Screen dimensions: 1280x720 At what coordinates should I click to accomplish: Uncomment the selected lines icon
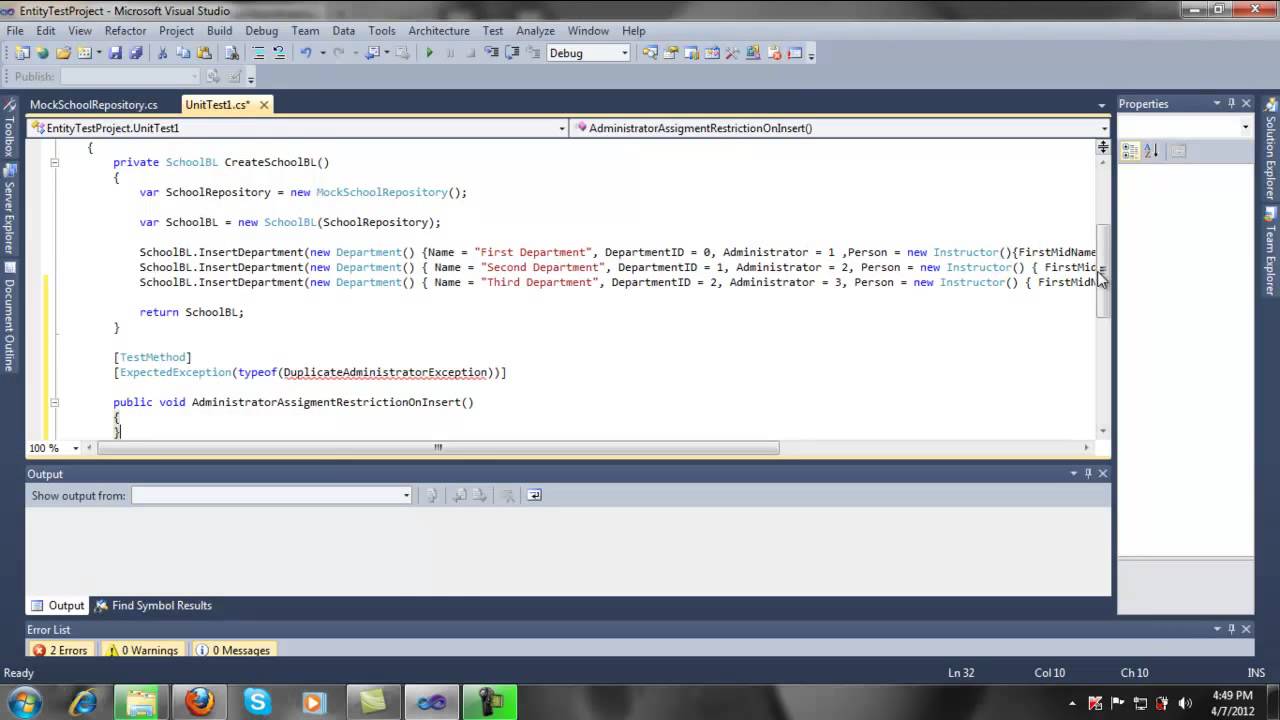tap(279, 53)
